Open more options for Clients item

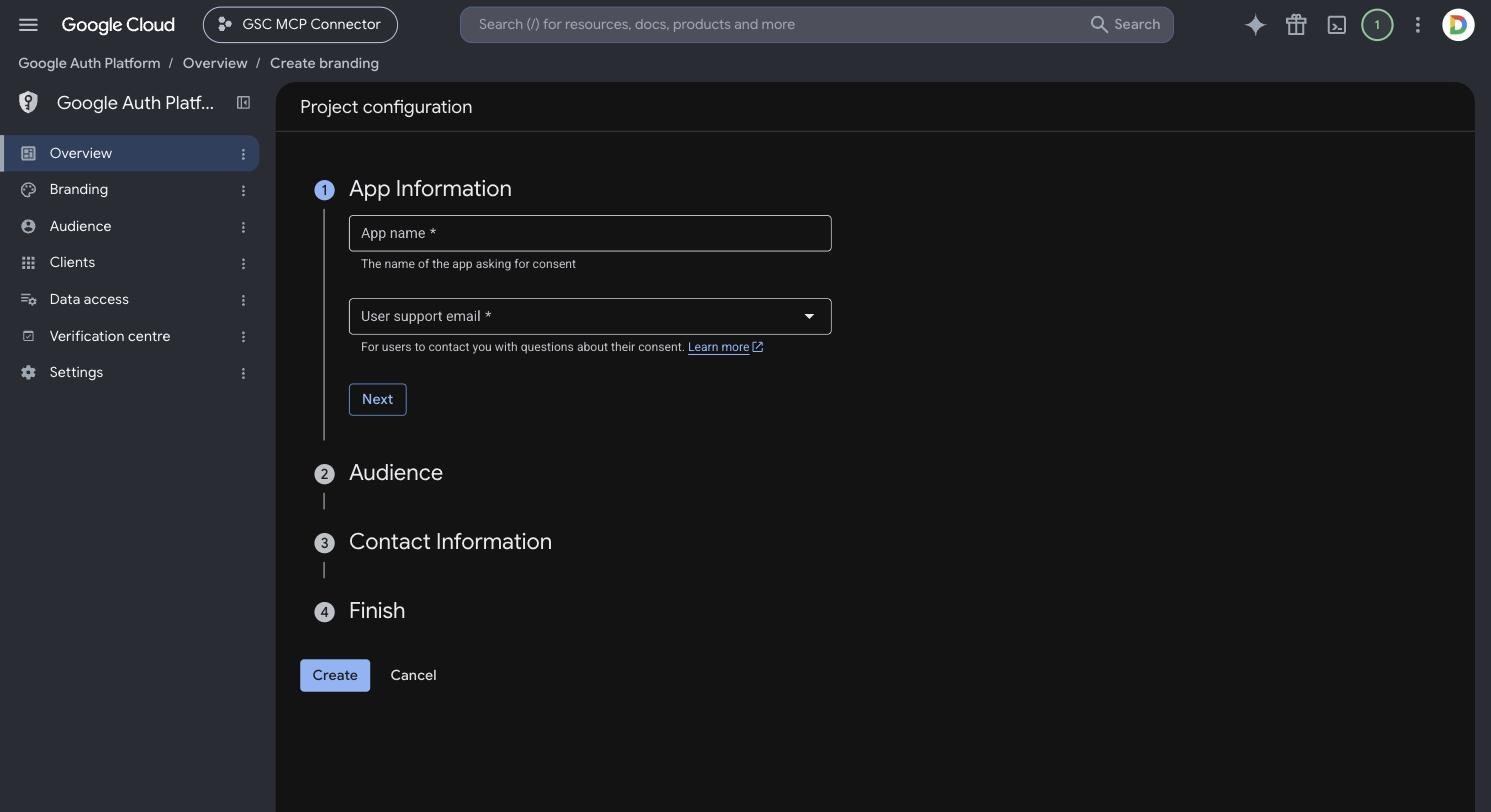pyautogui.click(x=243, y=263)
